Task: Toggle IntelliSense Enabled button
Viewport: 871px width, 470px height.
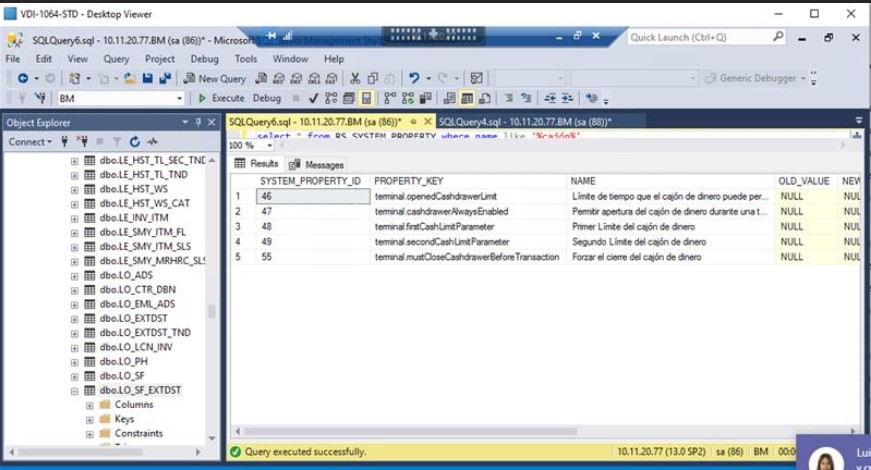Action: [367, 98]
